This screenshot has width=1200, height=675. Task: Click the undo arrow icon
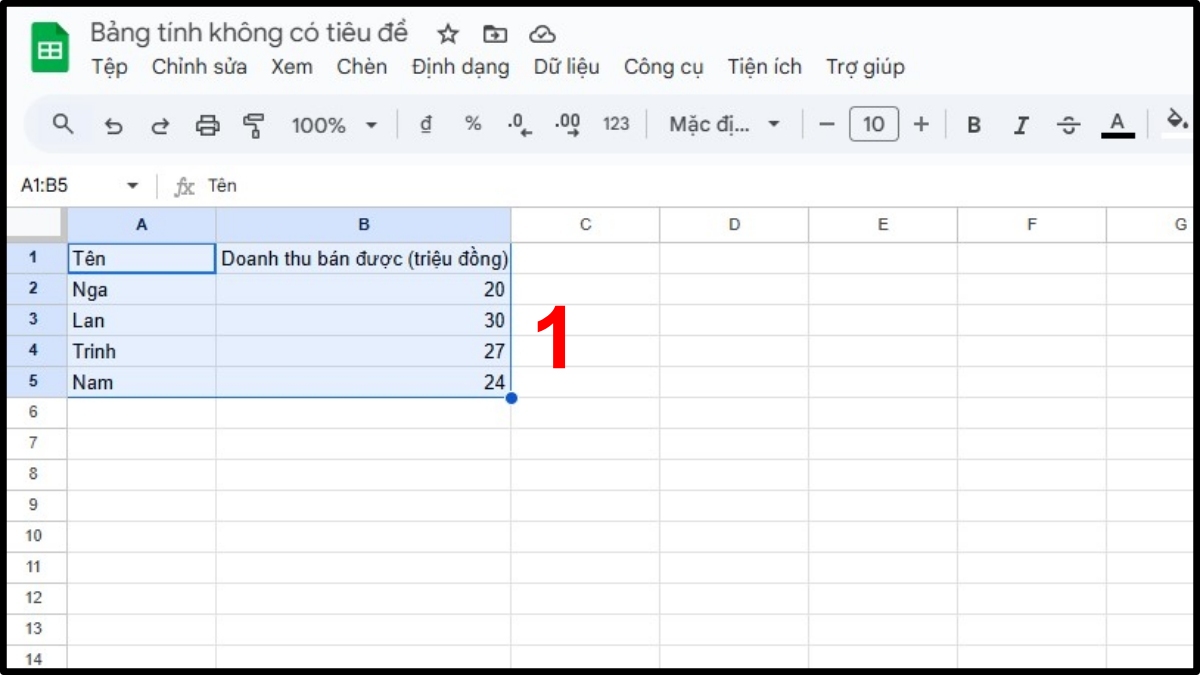click(113, 125)
